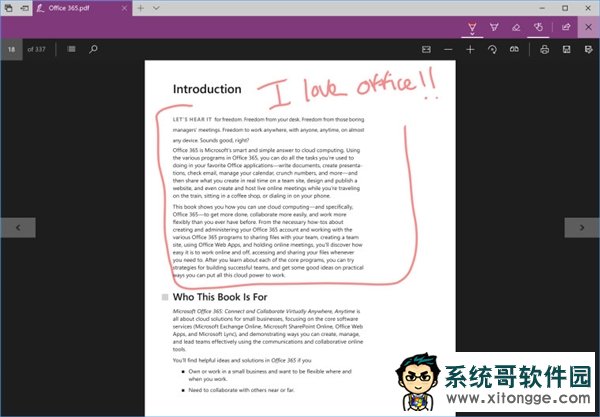Image resolution: width=600 pixels, height=417 pixels.
Task: Select the eraser tool
Action: point(516,27)
